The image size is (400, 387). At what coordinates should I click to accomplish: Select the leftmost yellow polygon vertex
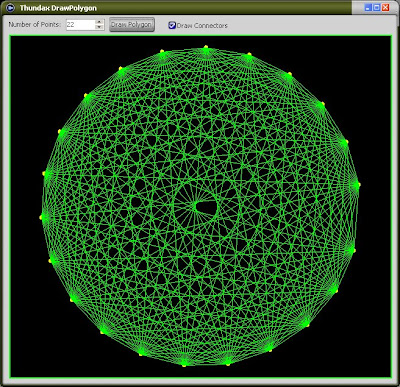coord(41,217)
